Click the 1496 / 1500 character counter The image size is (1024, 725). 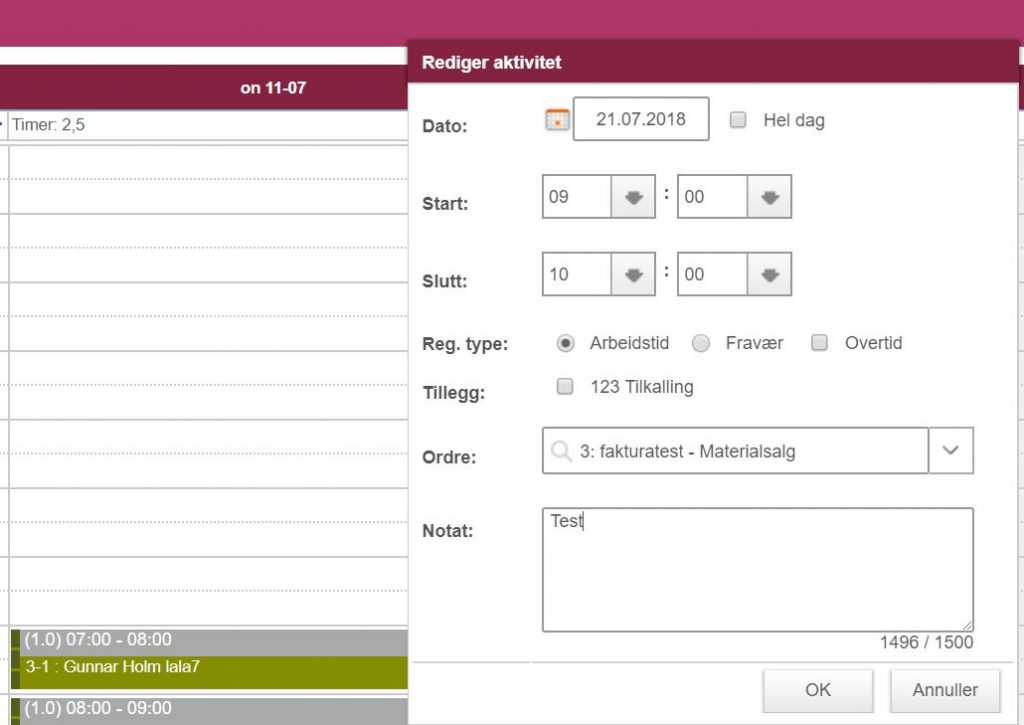point(926,643)
